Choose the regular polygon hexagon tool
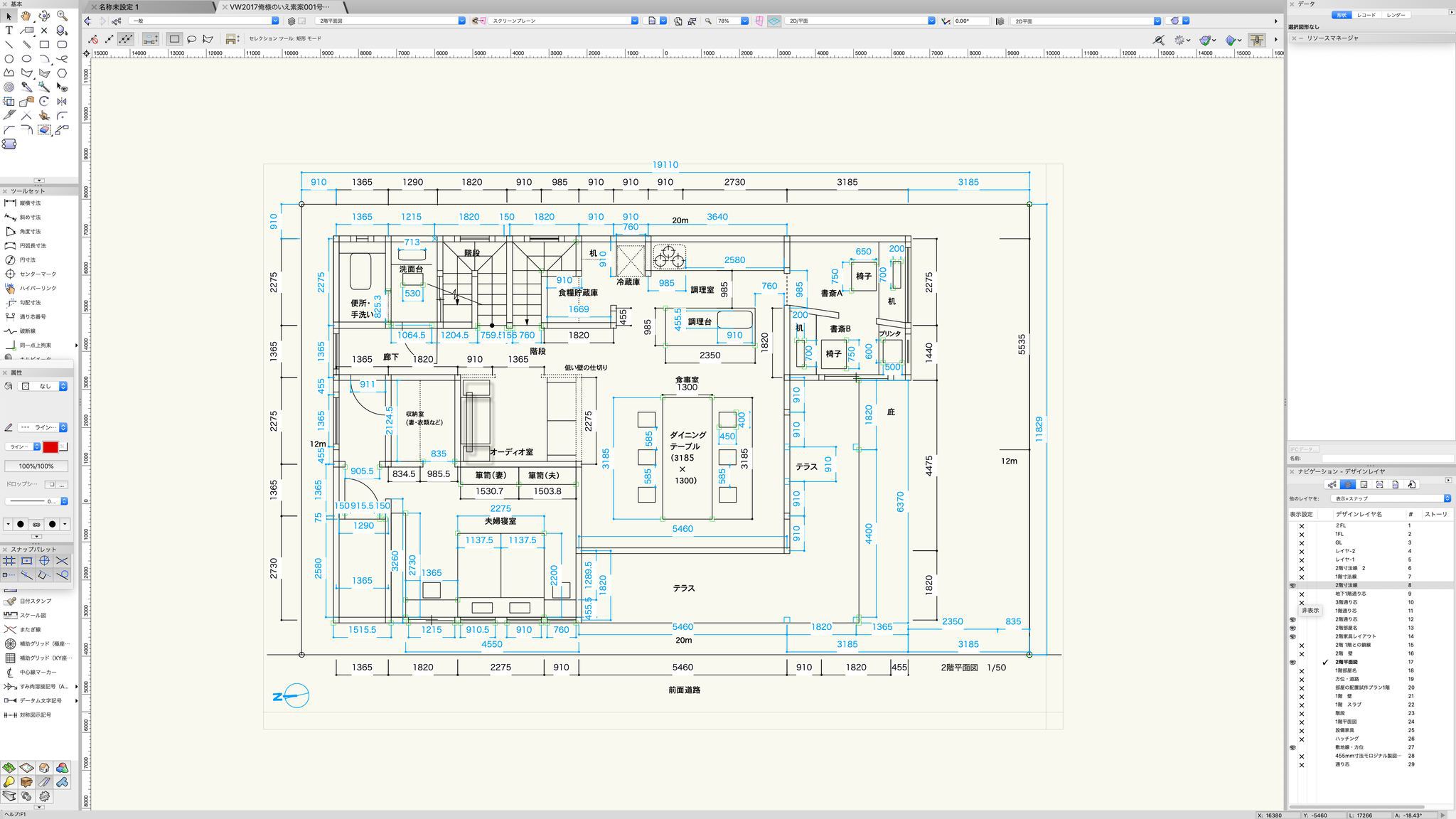This screenshot has width=1456, height=819. [x=62, y=73]
